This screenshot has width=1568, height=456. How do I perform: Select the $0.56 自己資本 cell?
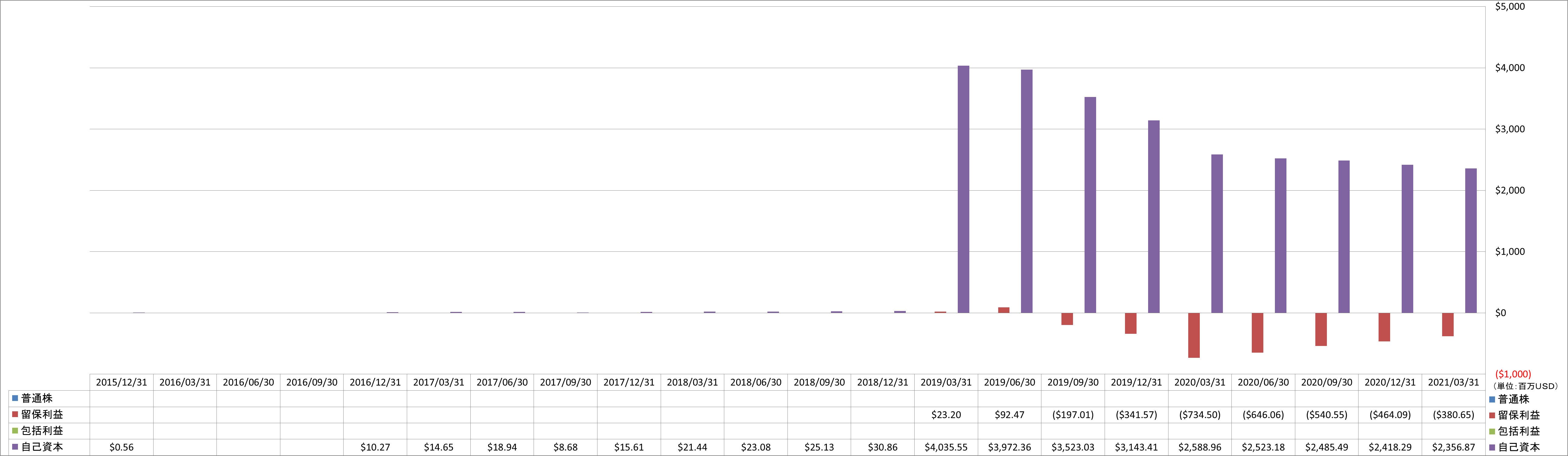(122, 447)
